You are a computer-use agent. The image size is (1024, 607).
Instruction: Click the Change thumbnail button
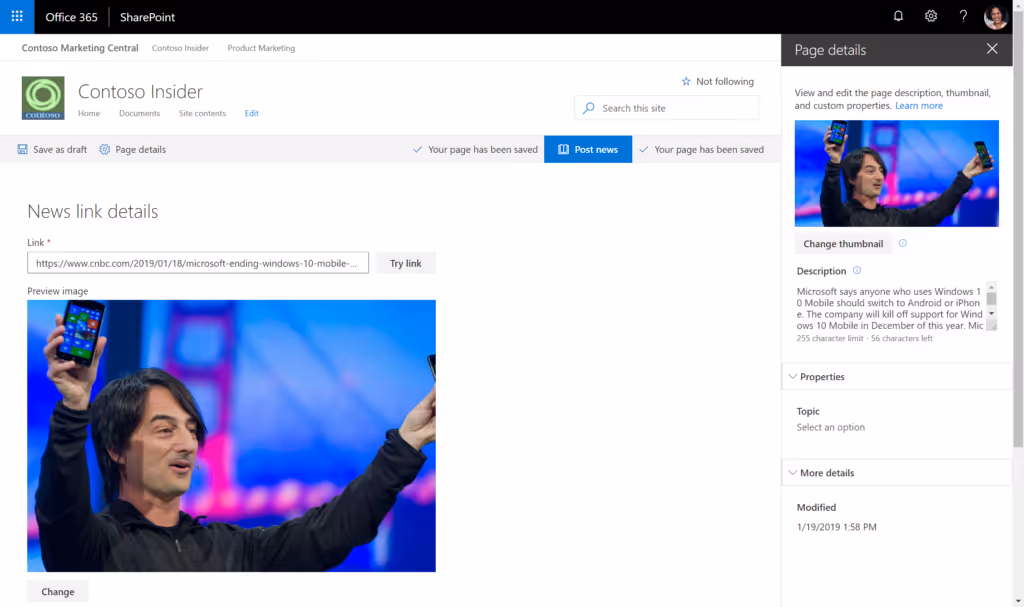(x=842, y=244)
